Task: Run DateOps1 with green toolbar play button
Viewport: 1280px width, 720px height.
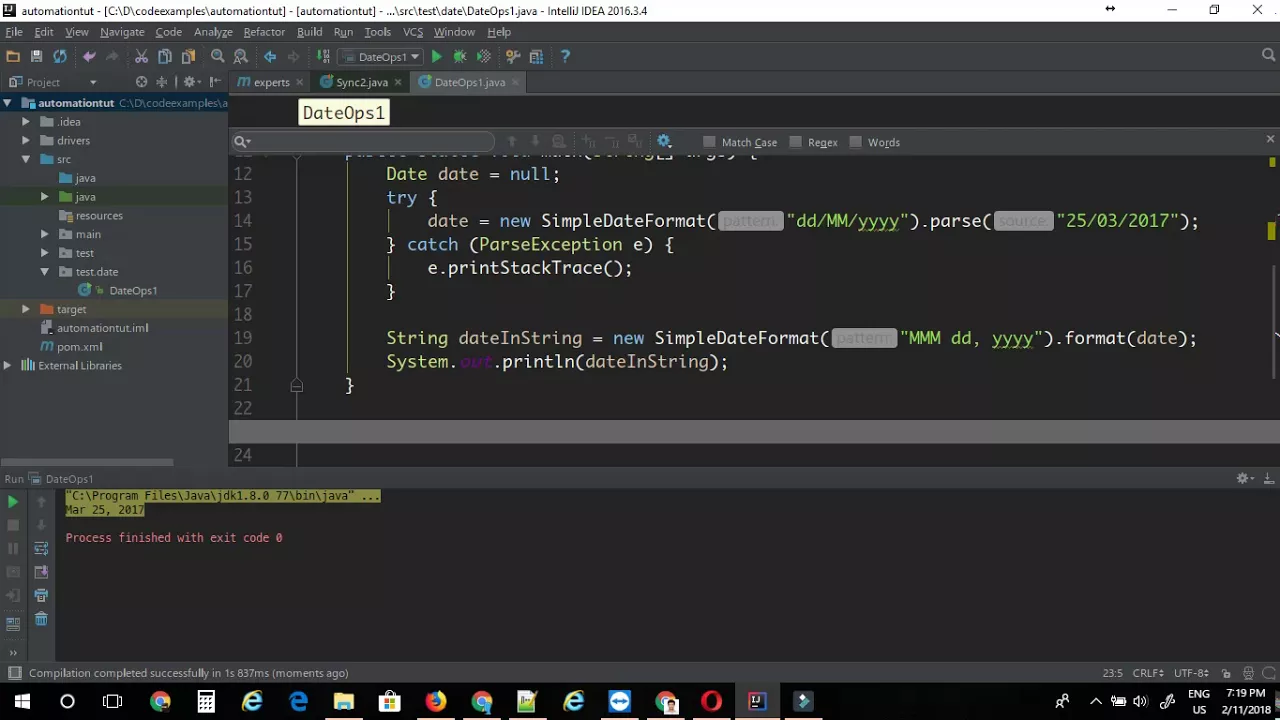Action: click(x=436, y=57)
